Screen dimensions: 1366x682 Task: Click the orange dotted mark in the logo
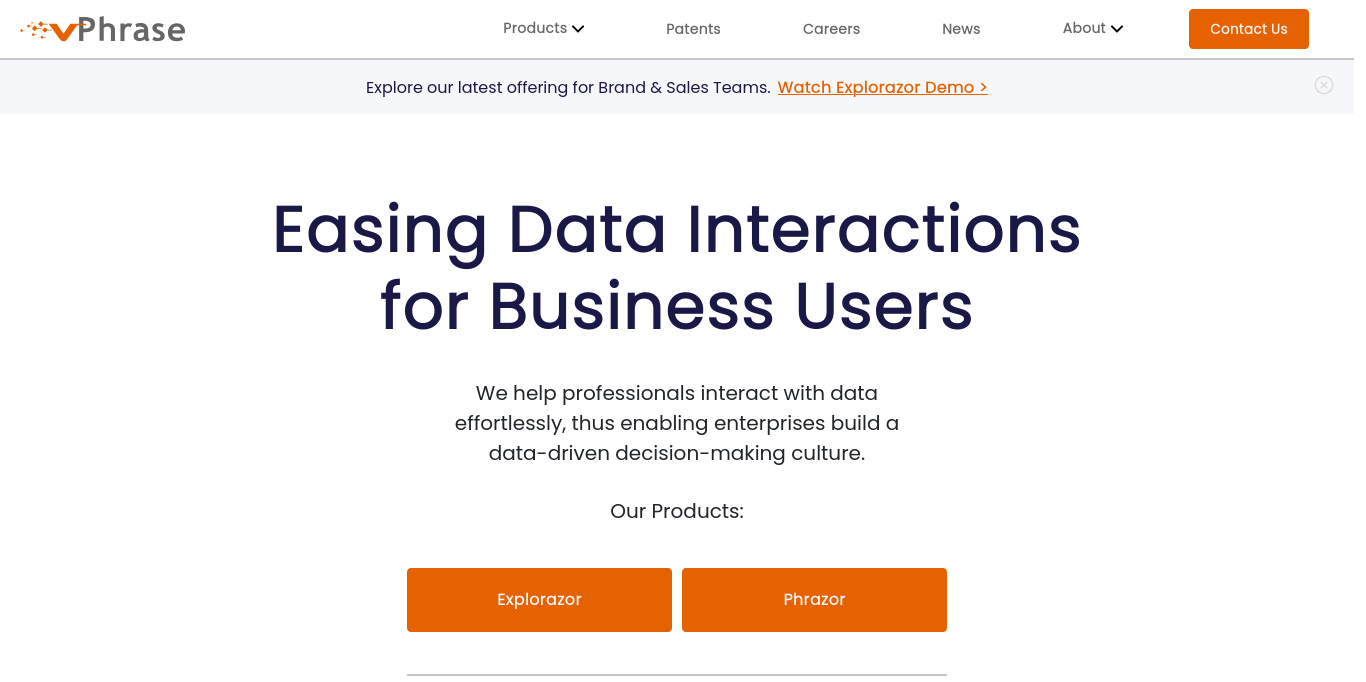[x=40, y=30]
